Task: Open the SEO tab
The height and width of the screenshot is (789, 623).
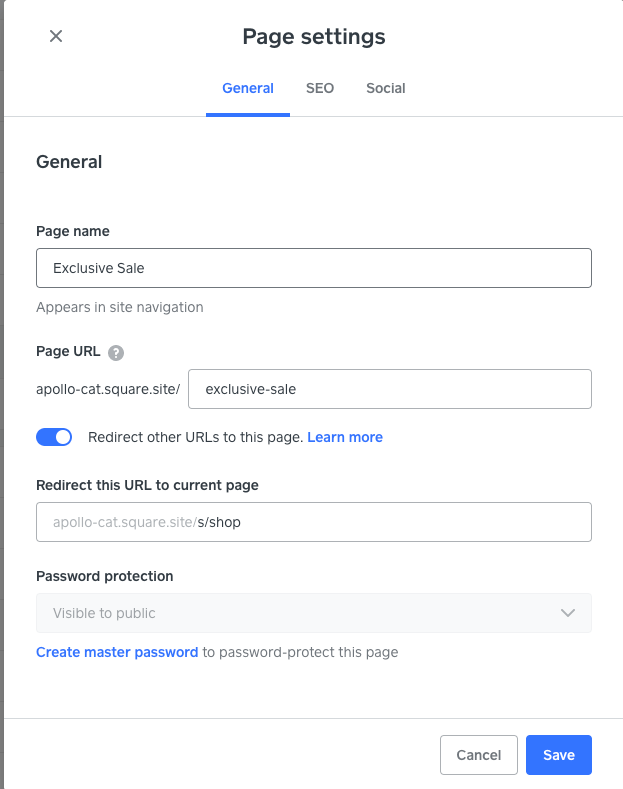Action: (320, 88)
